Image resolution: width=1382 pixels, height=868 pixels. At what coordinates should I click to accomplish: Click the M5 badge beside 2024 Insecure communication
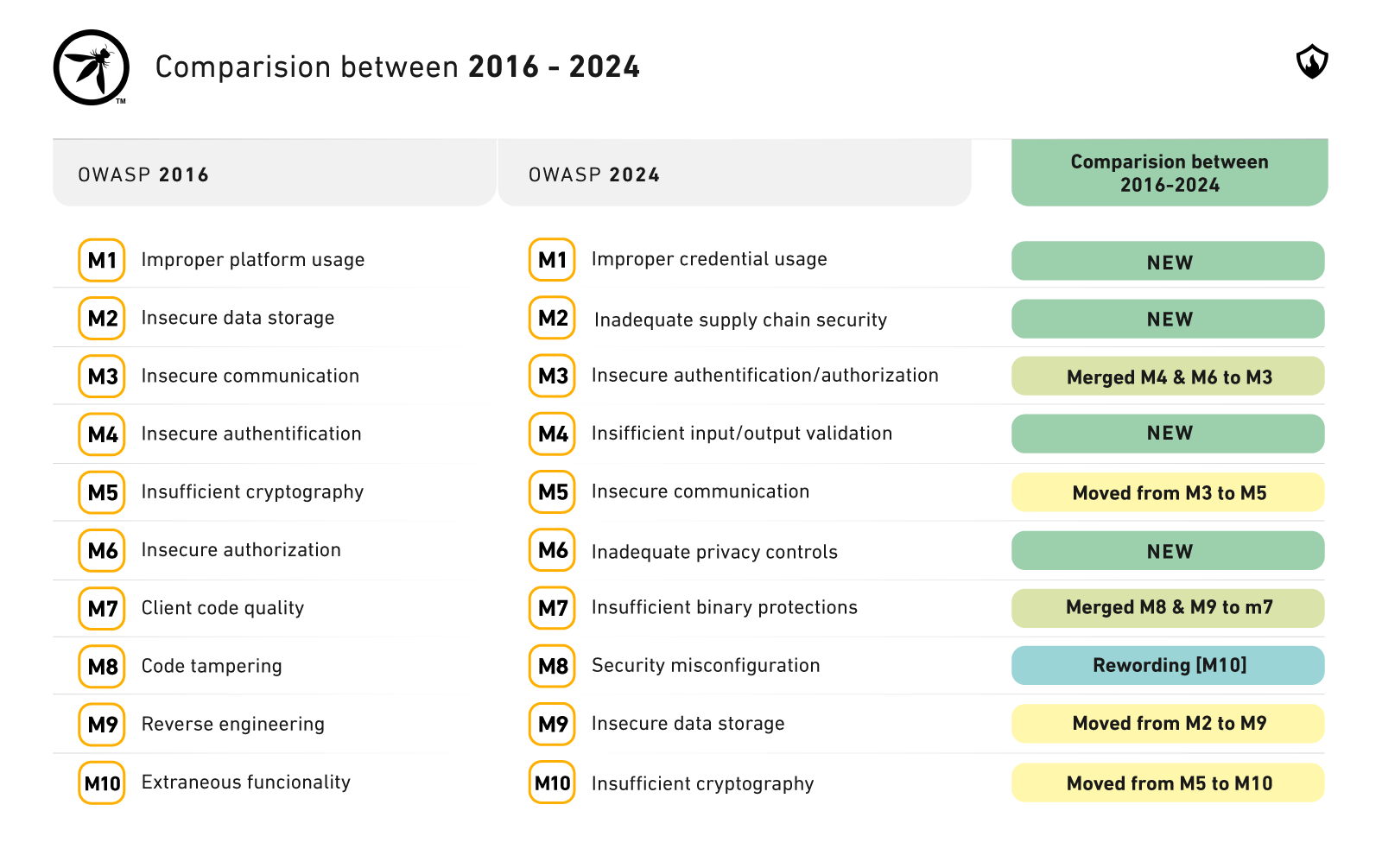point(552,491)
